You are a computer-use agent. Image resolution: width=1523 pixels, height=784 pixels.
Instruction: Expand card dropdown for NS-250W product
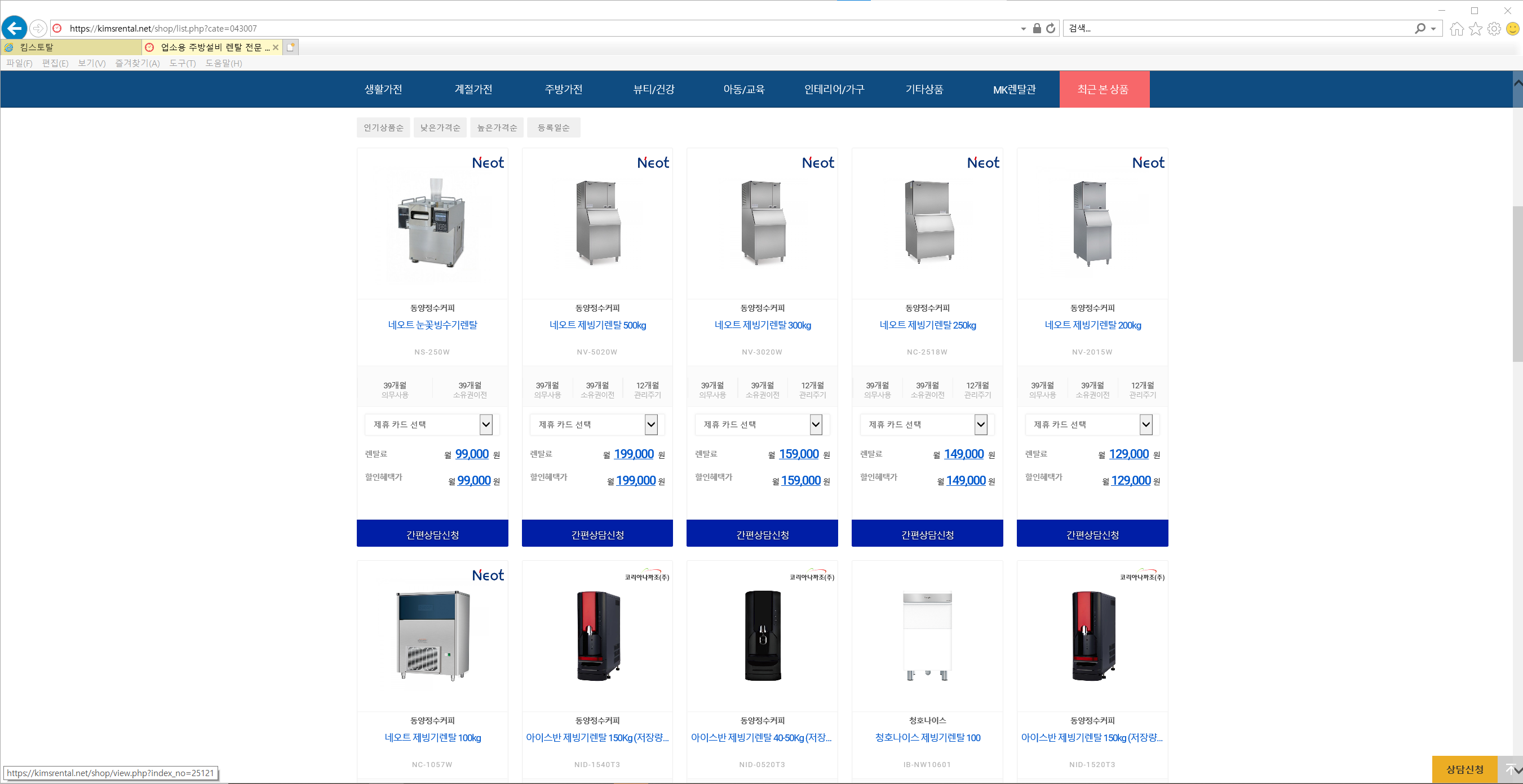[432, 424]
